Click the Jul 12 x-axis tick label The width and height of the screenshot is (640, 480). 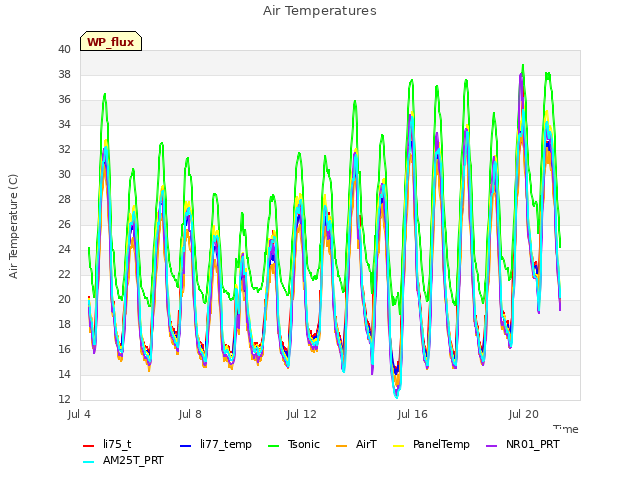pos(301,414)
